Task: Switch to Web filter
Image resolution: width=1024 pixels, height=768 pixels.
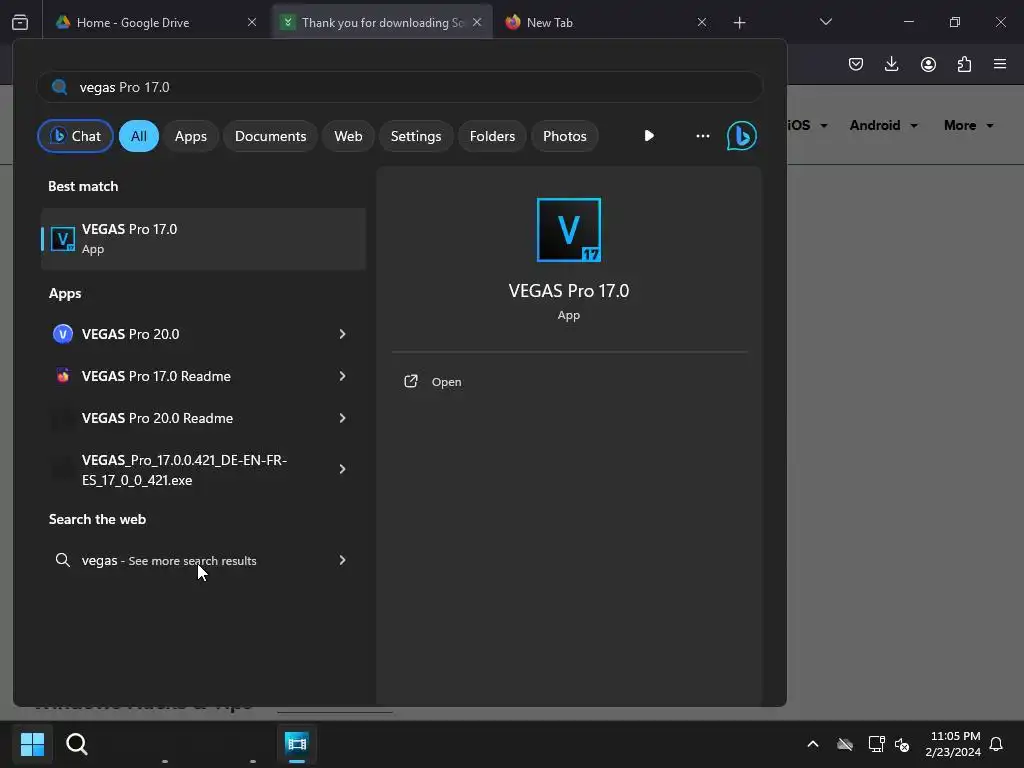Action: tap(348, 136)
